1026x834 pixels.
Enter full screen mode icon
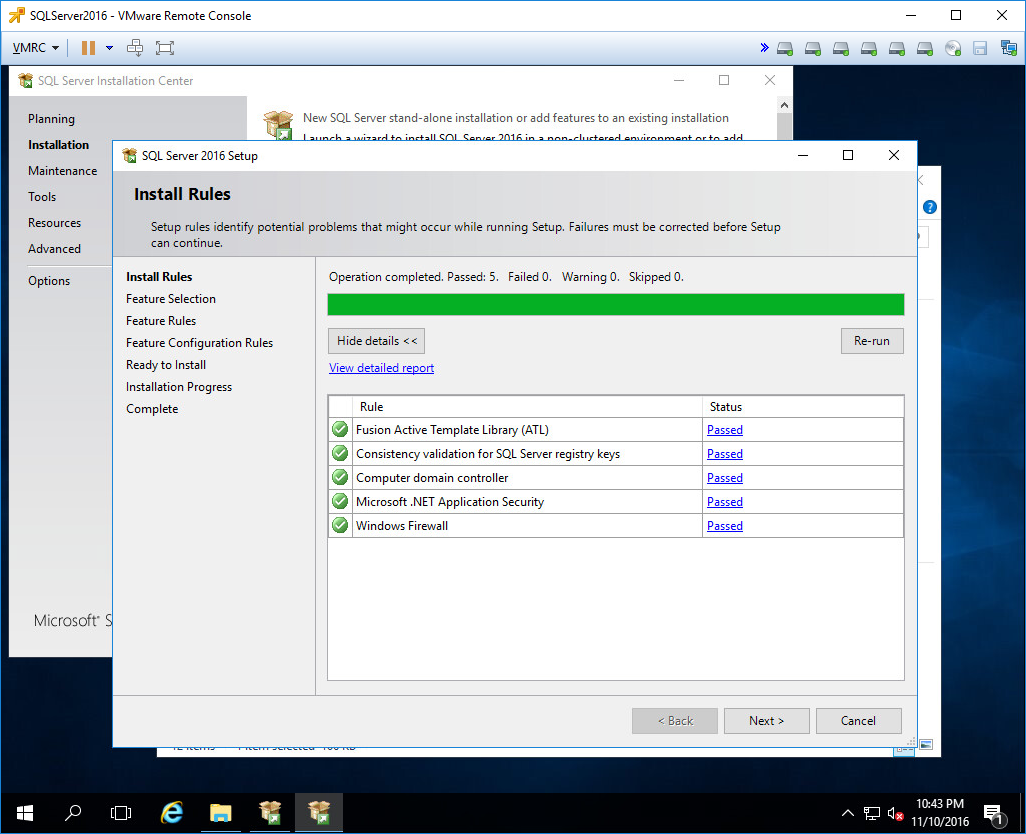click(x=164, y=48)
